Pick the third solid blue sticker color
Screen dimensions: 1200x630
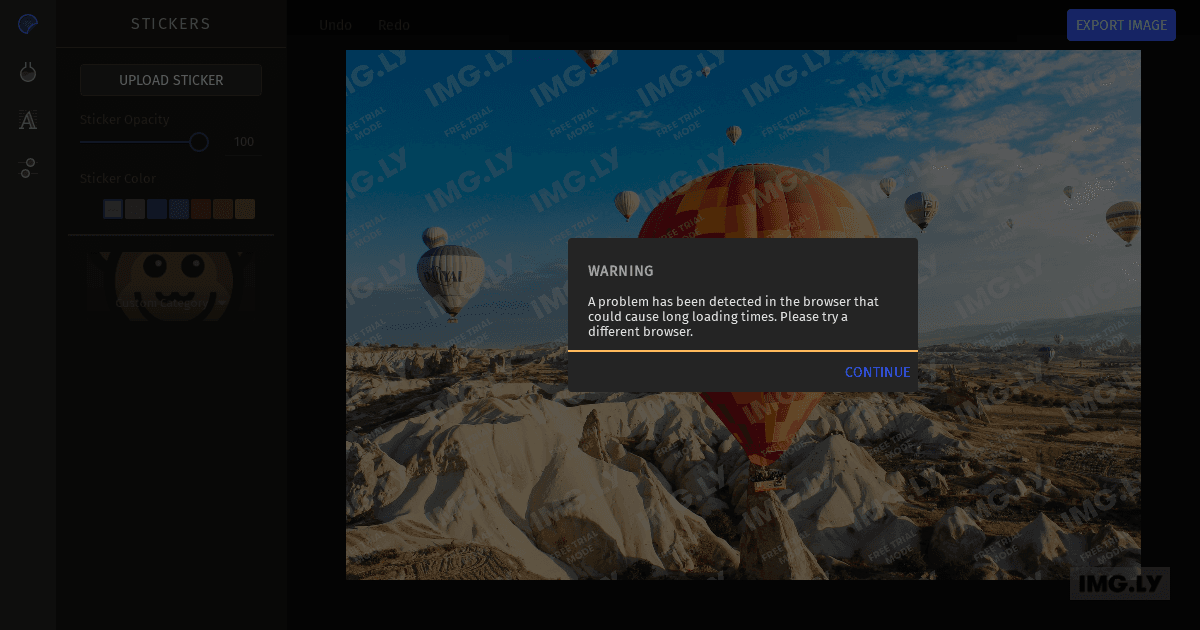157,209
